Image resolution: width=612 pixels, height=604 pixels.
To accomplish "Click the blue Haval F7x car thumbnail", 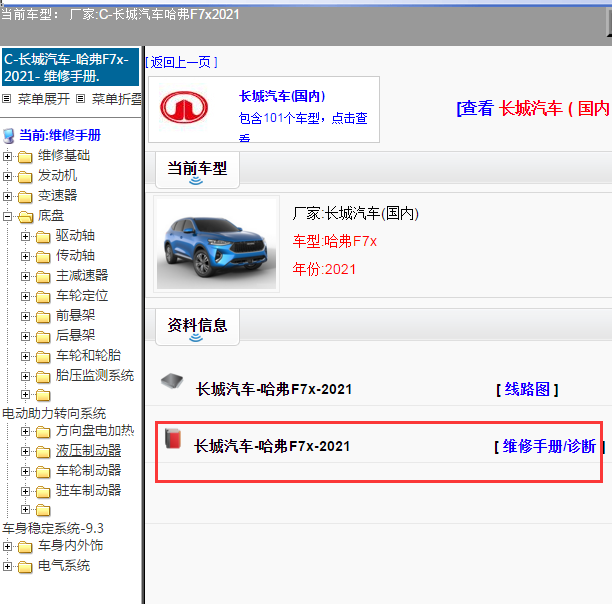I will (x=216, y=244).
